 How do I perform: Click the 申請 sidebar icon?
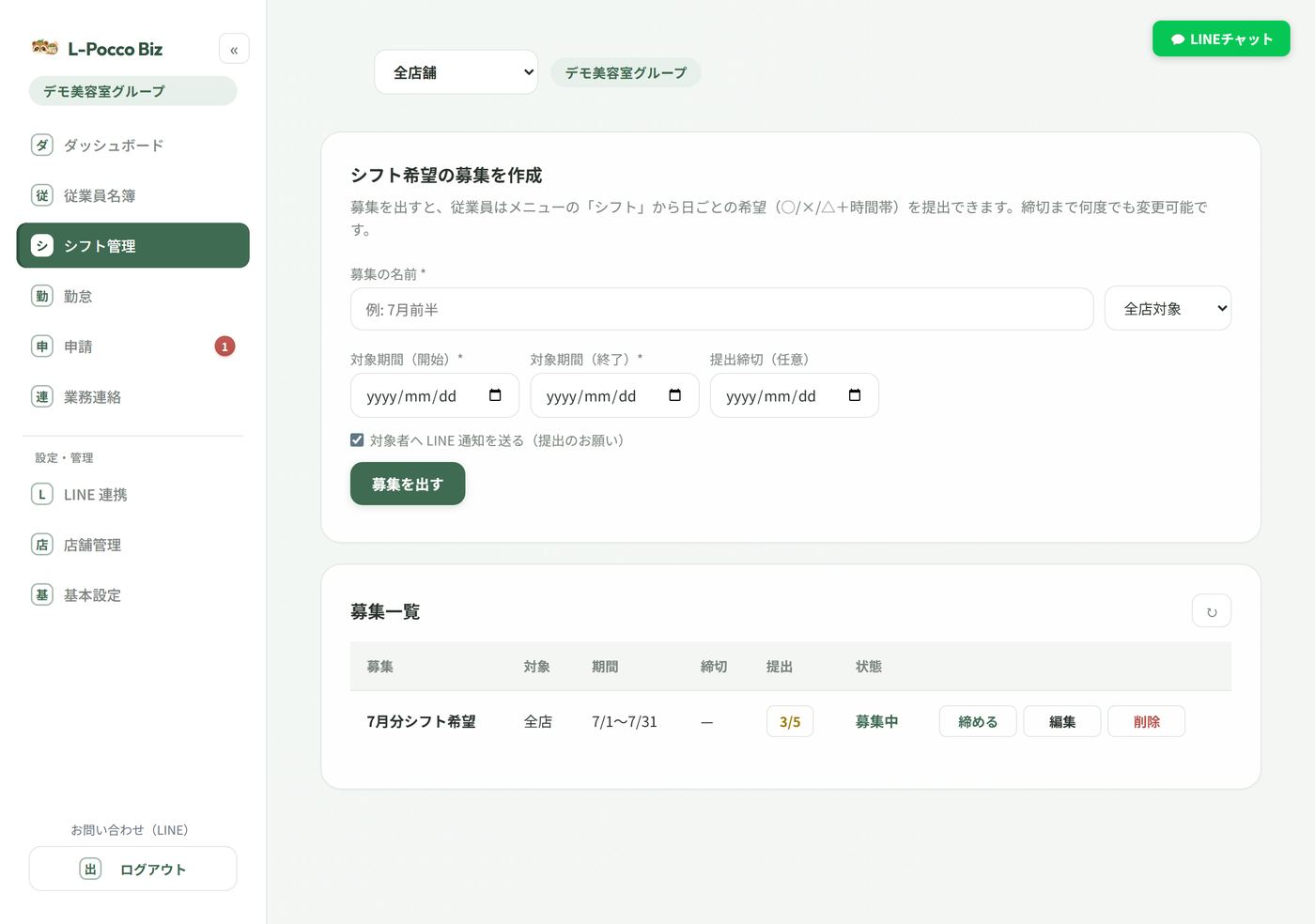tap(41, 346)
